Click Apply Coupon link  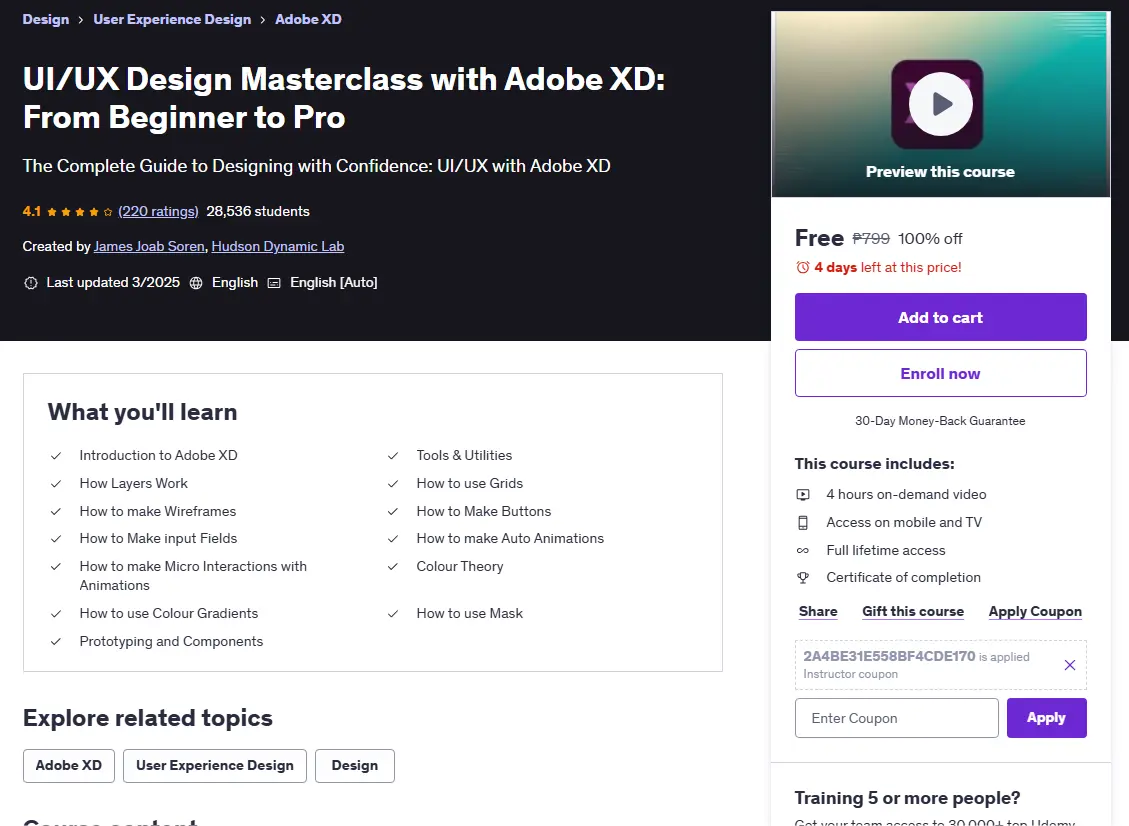click(x=1035, y=611)
